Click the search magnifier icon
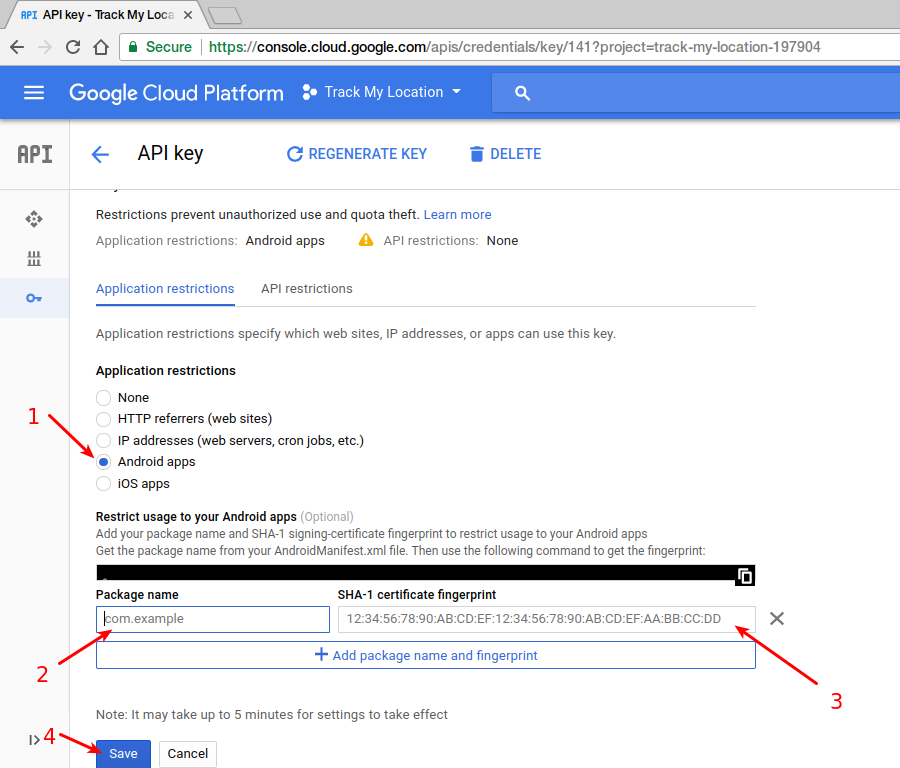This screenshot has height=768, width=900. click(x=522, y=93)
